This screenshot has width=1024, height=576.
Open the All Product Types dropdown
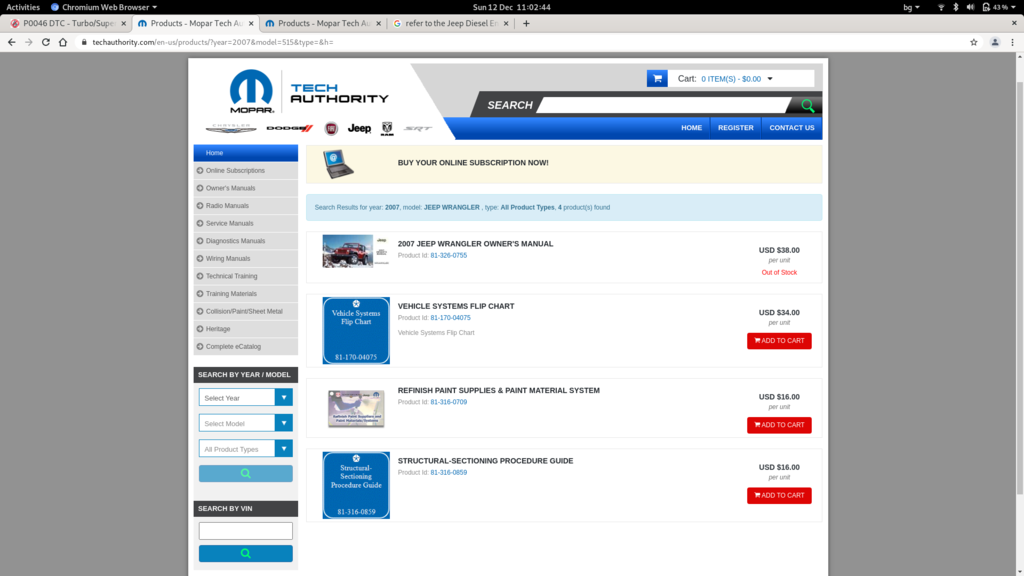coord(245,448)
